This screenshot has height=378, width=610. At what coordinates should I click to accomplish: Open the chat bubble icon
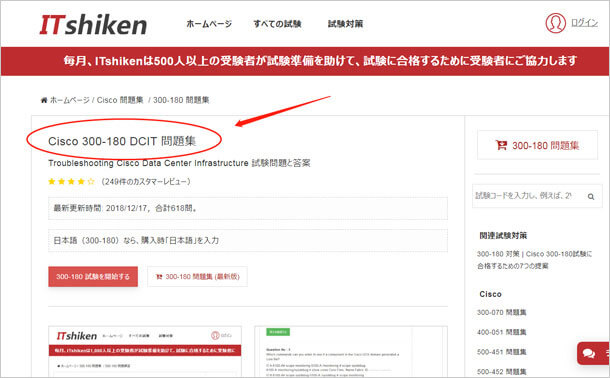pyautogui.click(x=589, y=354)
